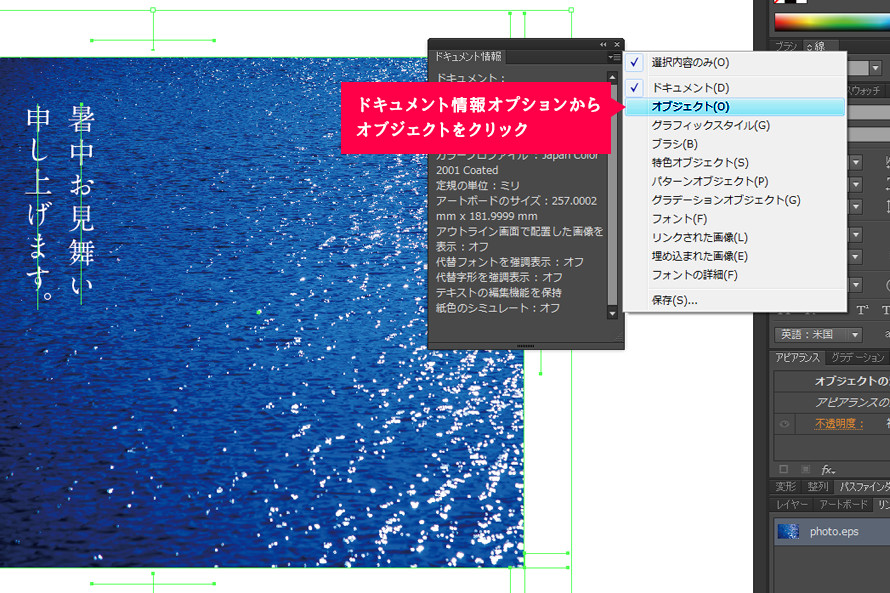Open the Document Info panel flyout menu icon
Image resolution: width=890 pixels, height=593 pixels.
[614, 57]
